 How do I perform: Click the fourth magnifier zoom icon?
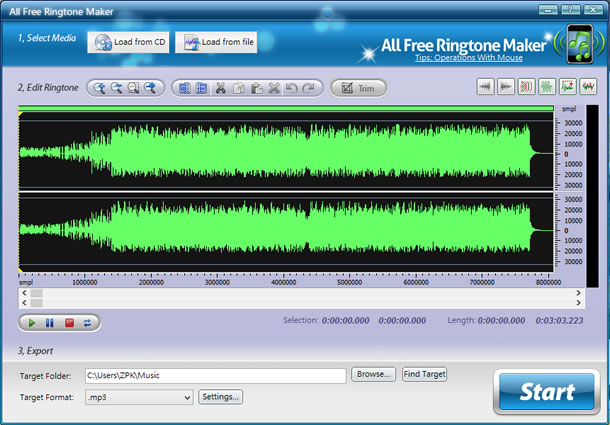(x=150, y=88)
